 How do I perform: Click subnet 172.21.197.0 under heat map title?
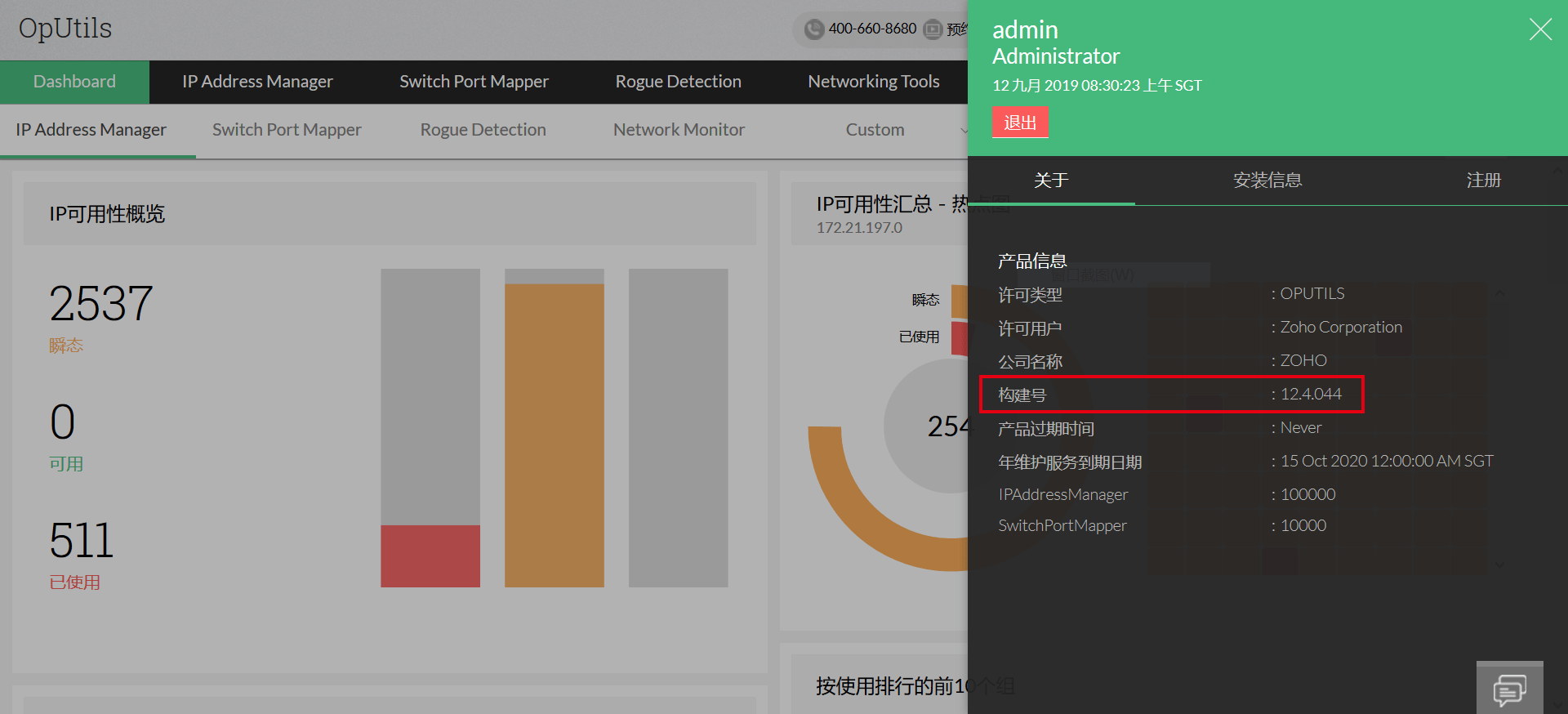[859, 228]
